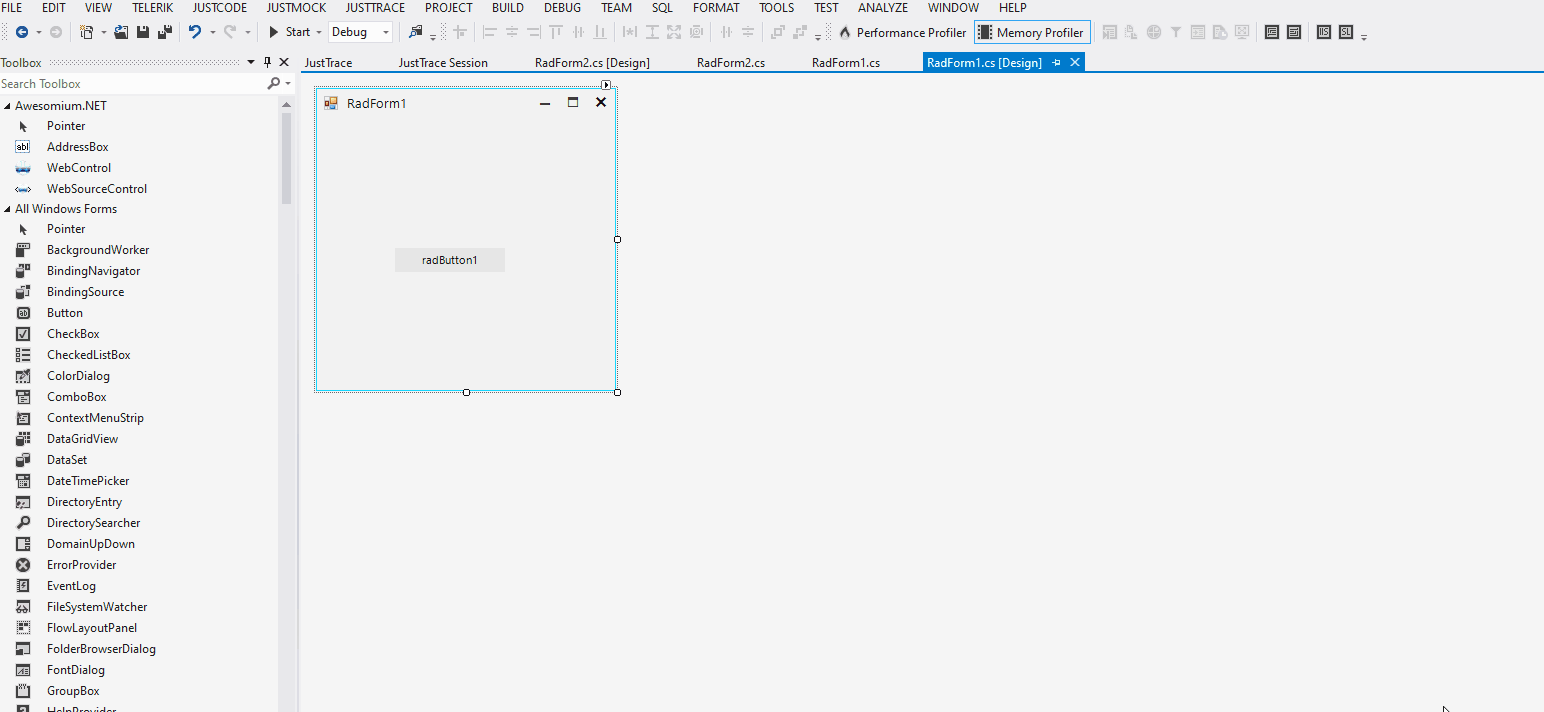The height and width of the screenshot is (712, 1544).
Task: Open the Navigate Backward history dropdown
Action: [39, 33]
